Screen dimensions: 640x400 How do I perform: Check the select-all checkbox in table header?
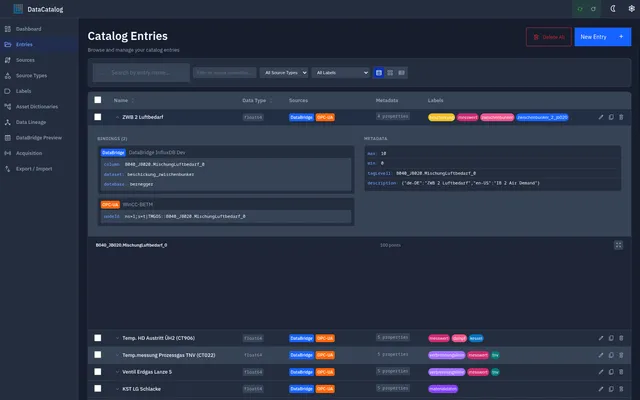coord(98,100)
